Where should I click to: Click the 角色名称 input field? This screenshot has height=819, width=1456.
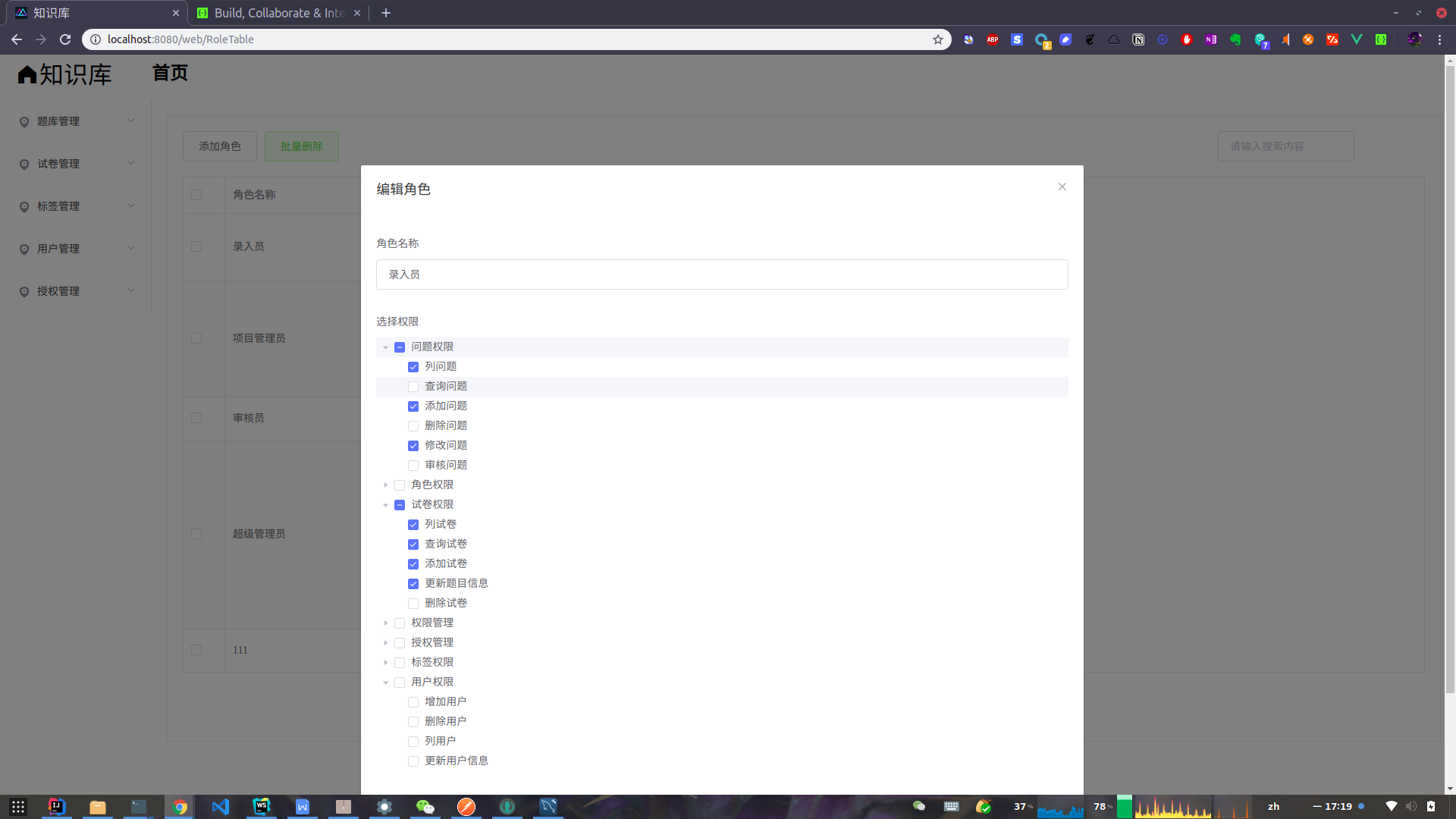click(721, 275)
